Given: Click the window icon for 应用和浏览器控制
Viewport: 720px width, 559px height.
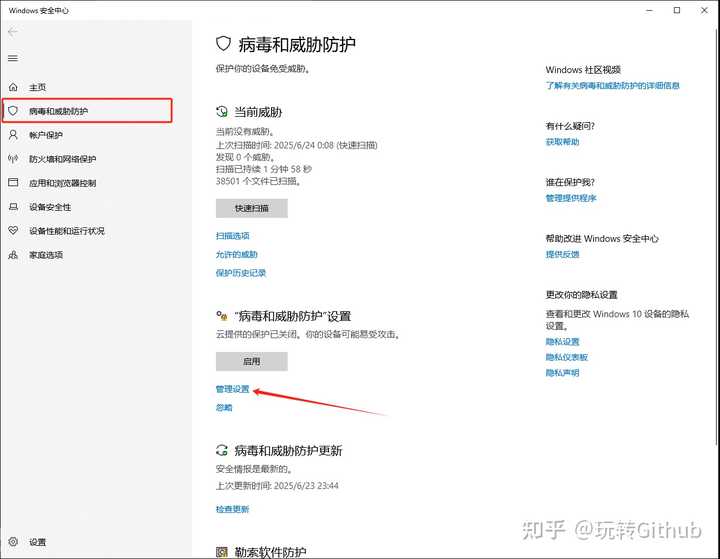Looking at the screenshot, I should [x=13, y=183].
